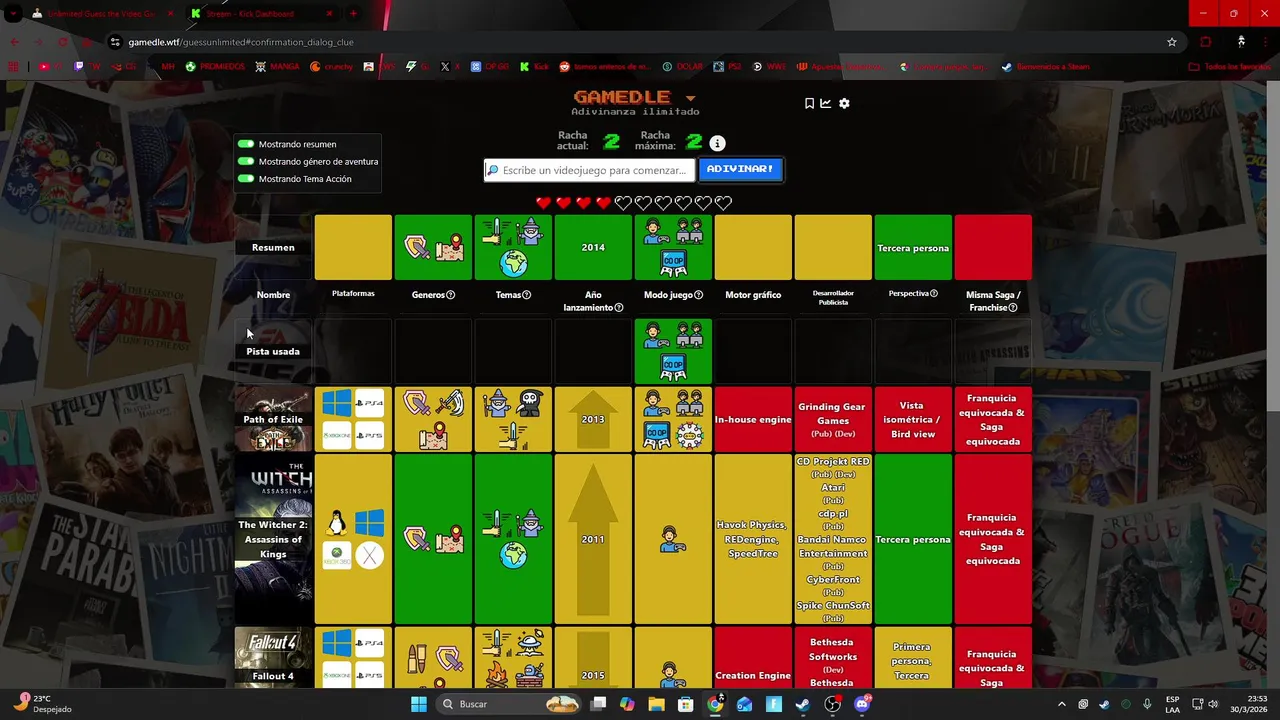Open the Windows Start menu
This screenshot has height=720, width=1280.
pyautogui.click(x=418, y=704)
